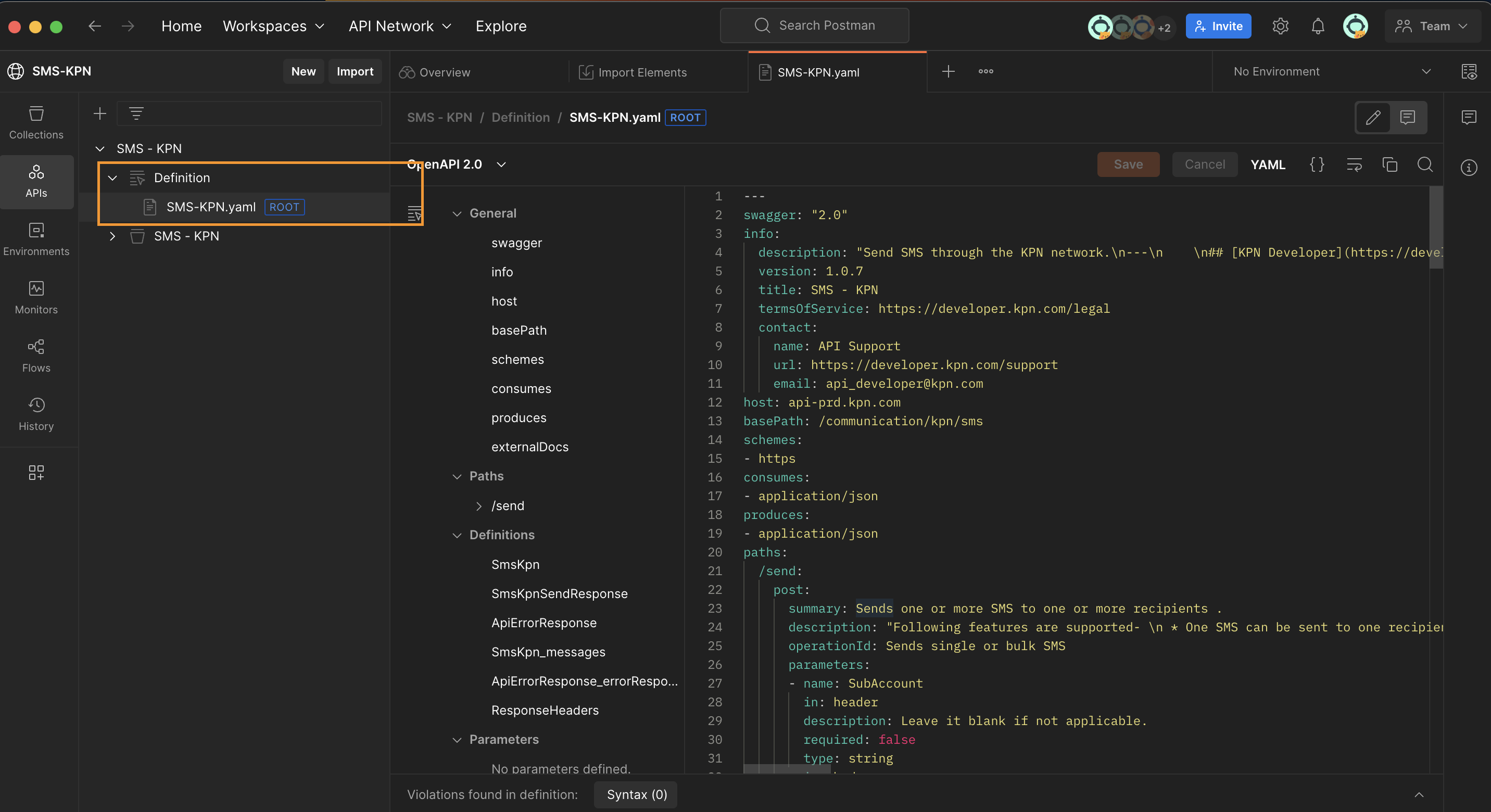The height and width of the screenshot is (812, 1491).
Task: Open the notifications bell
Action: [x=1318, y=26]
